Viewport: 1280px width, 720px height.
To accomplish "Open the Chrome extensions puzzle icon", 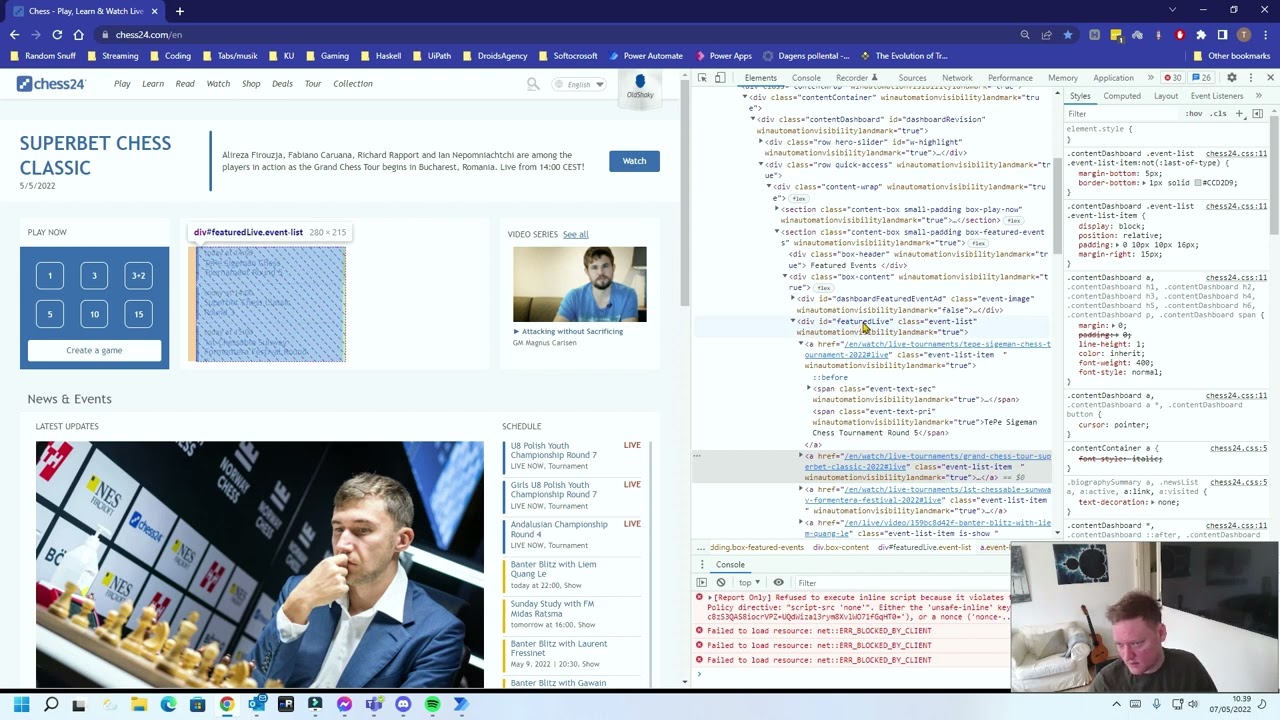I will click(x=1201, y=35).
